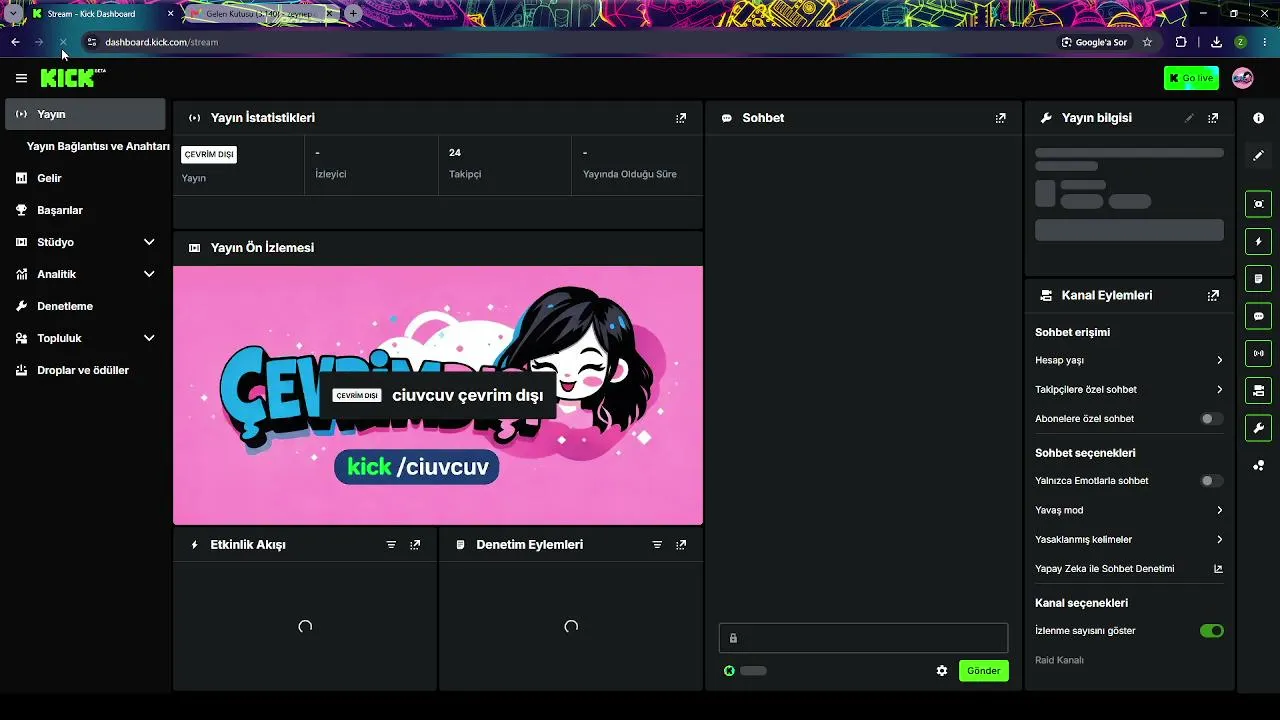The width and height of the screenshot is (1280, 720).
Task: Open chat settings gear next to Gönder
Action: [x=942, y=671]
